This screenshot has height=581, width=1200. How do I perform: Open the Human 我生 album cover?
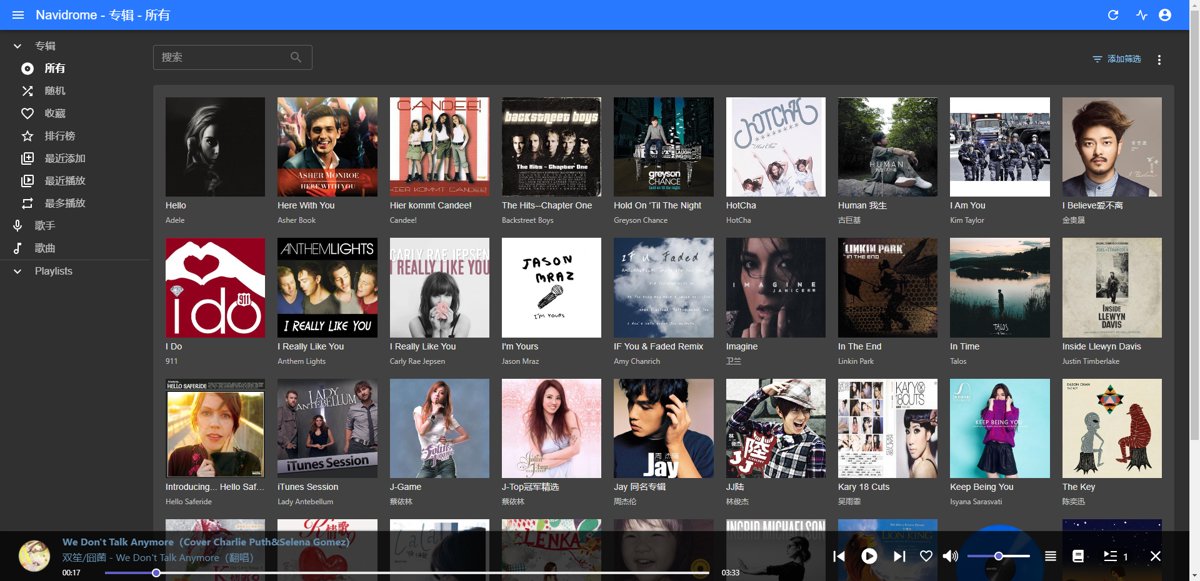tap(888, 147)
